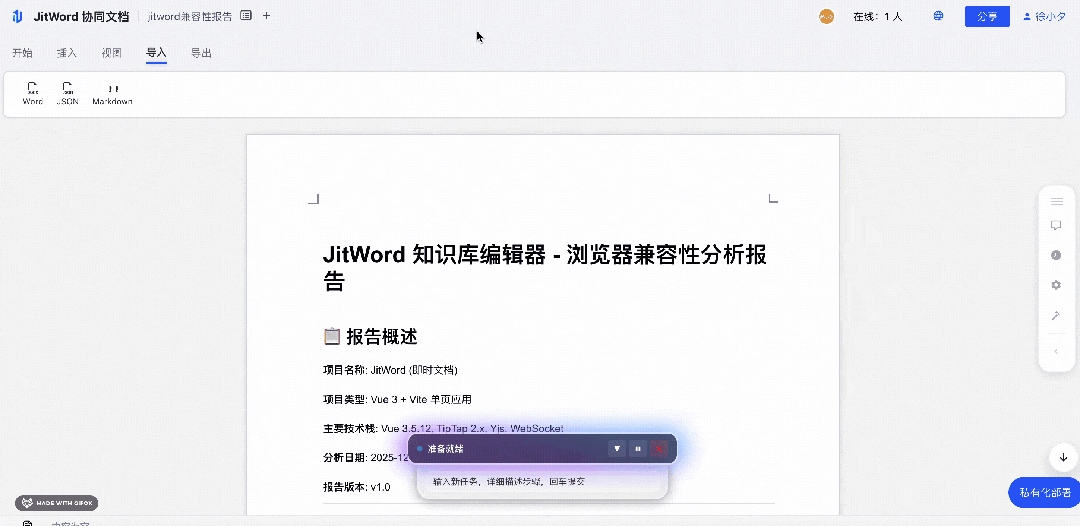Add a new document with the plus icon

(267, 15)
